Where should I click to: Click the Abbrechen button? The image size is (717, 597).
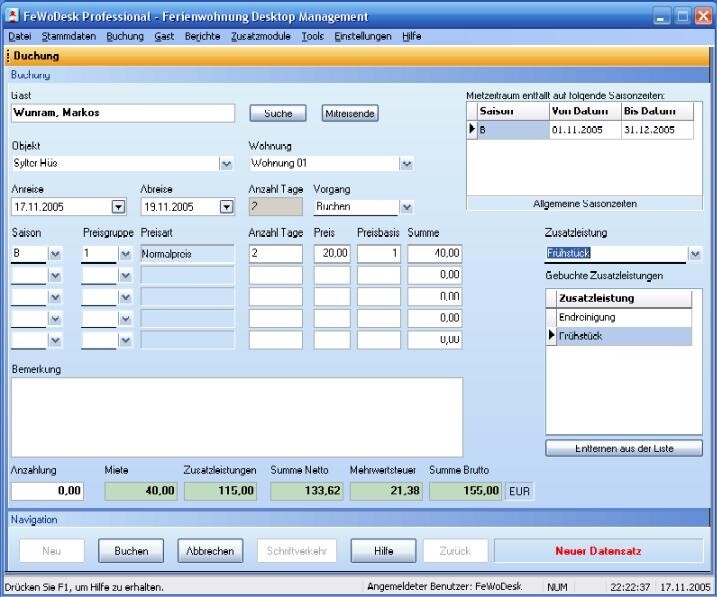coord(210,551)
